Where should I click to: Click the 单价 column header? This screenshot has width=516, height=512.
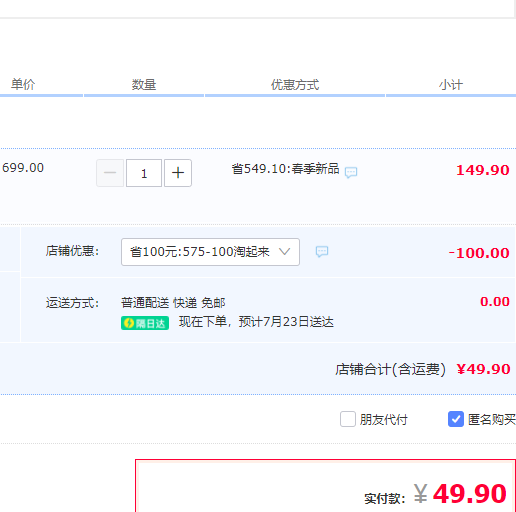tap(23, 84)
